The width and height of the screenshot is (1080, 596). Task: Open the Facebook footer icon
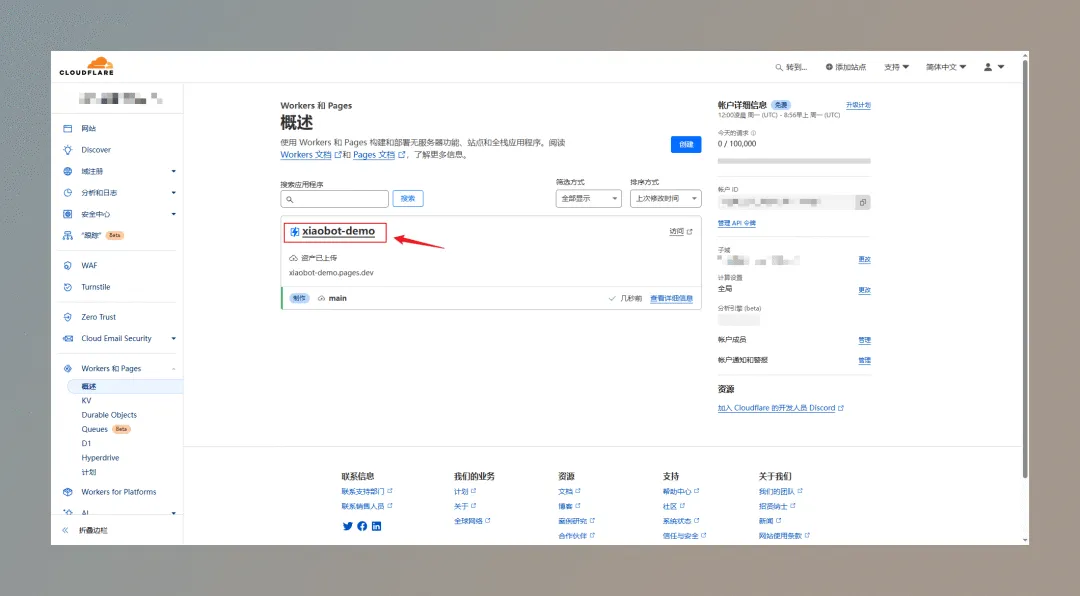362,526
